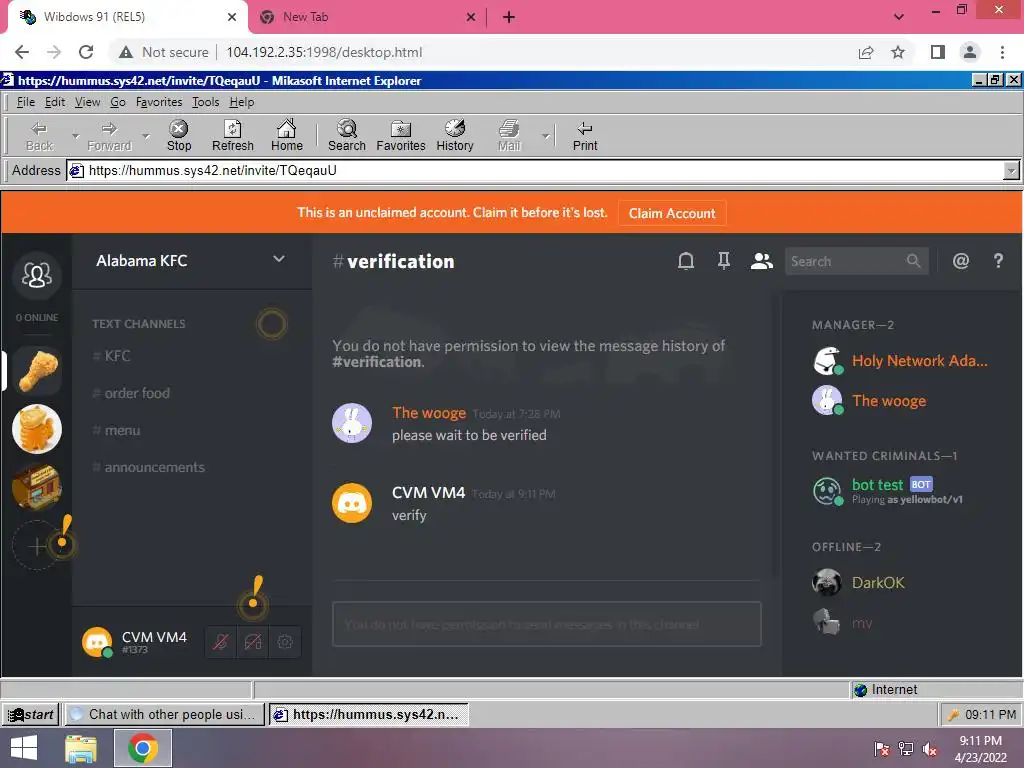Select the orange cat server icon

(x=37, y=428)
